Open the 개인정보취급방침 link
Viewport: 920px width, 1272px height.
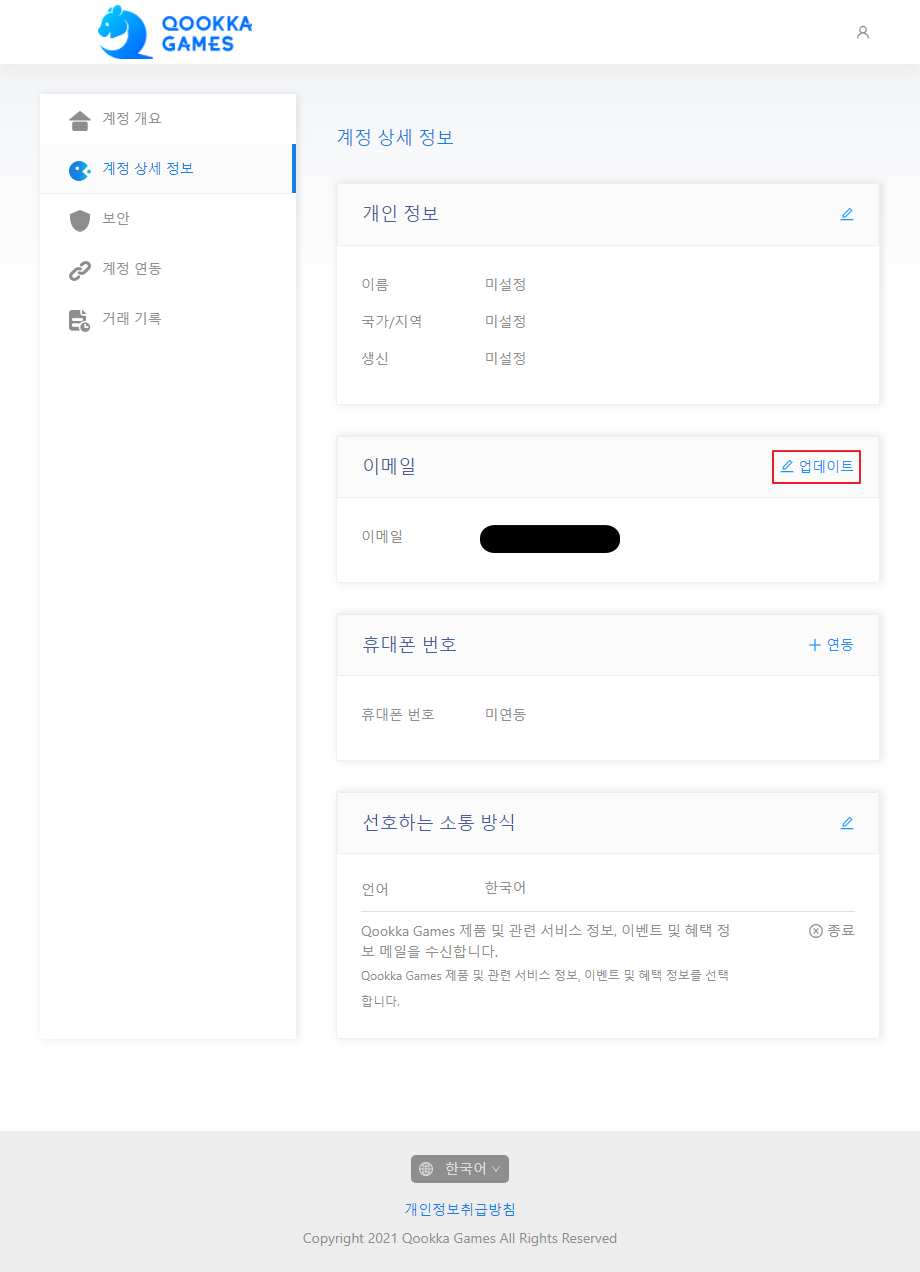(460, 1209)
